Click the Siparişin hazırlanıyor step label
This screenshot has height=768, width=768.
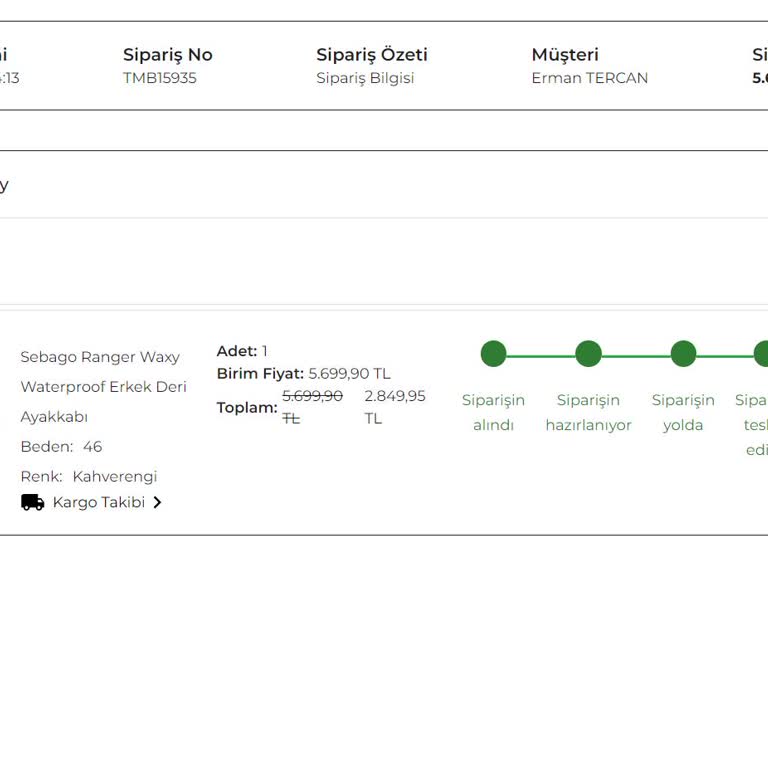click(x=588, y=412)
